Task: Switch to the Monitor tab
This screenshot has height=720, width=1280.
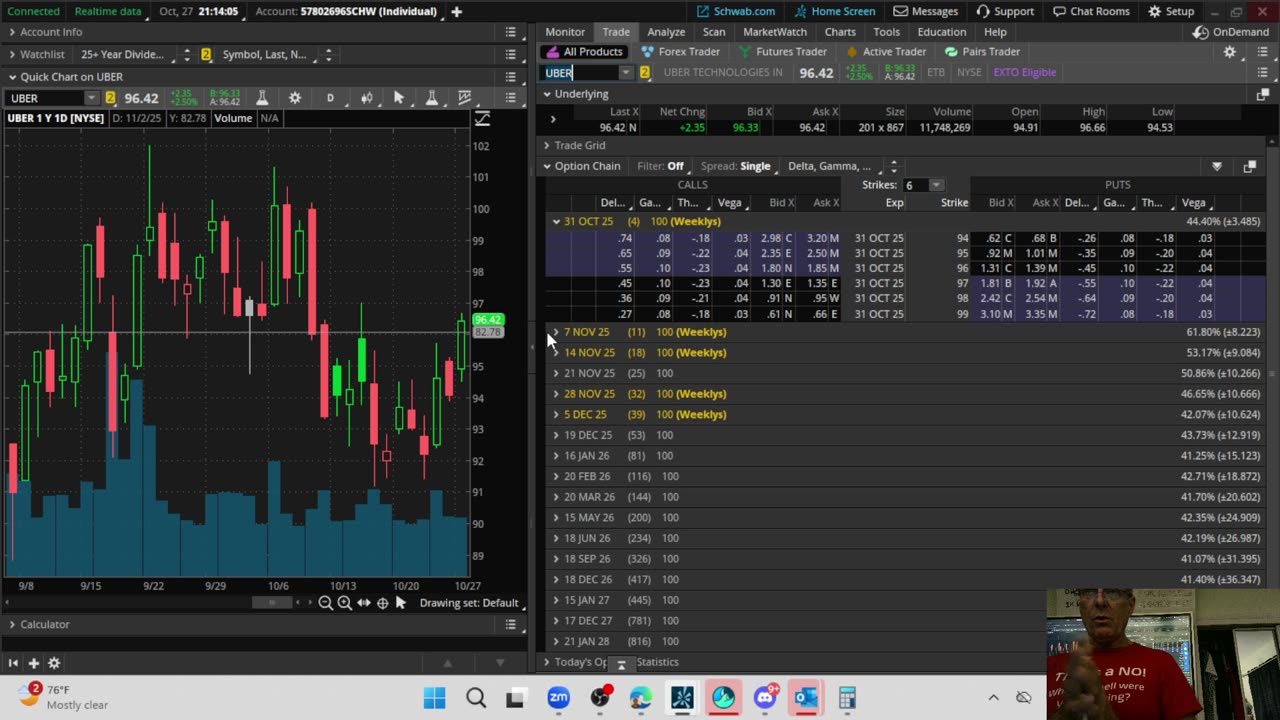Action: pos(565,32)
